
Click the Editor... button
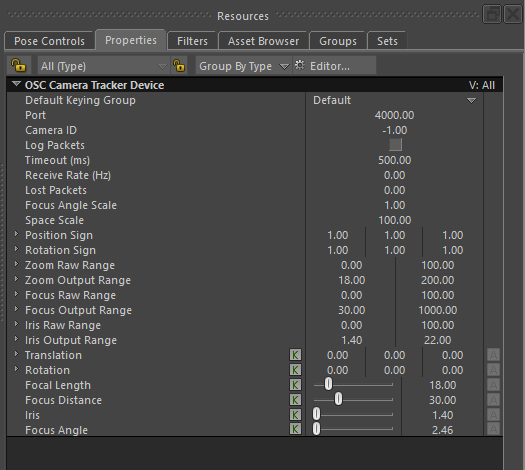click(334, 66)
